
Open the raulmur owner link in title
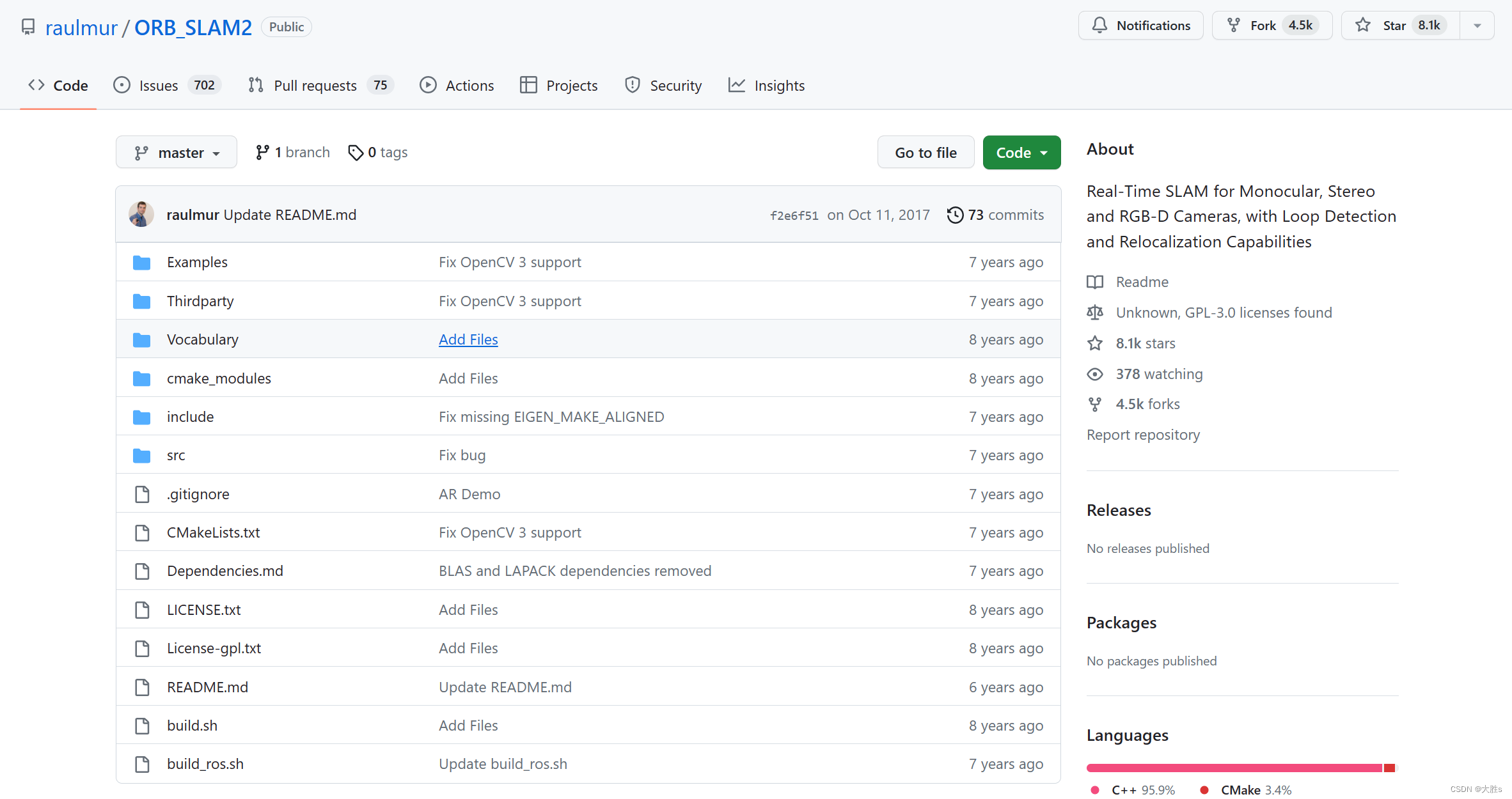coord(81,27)
